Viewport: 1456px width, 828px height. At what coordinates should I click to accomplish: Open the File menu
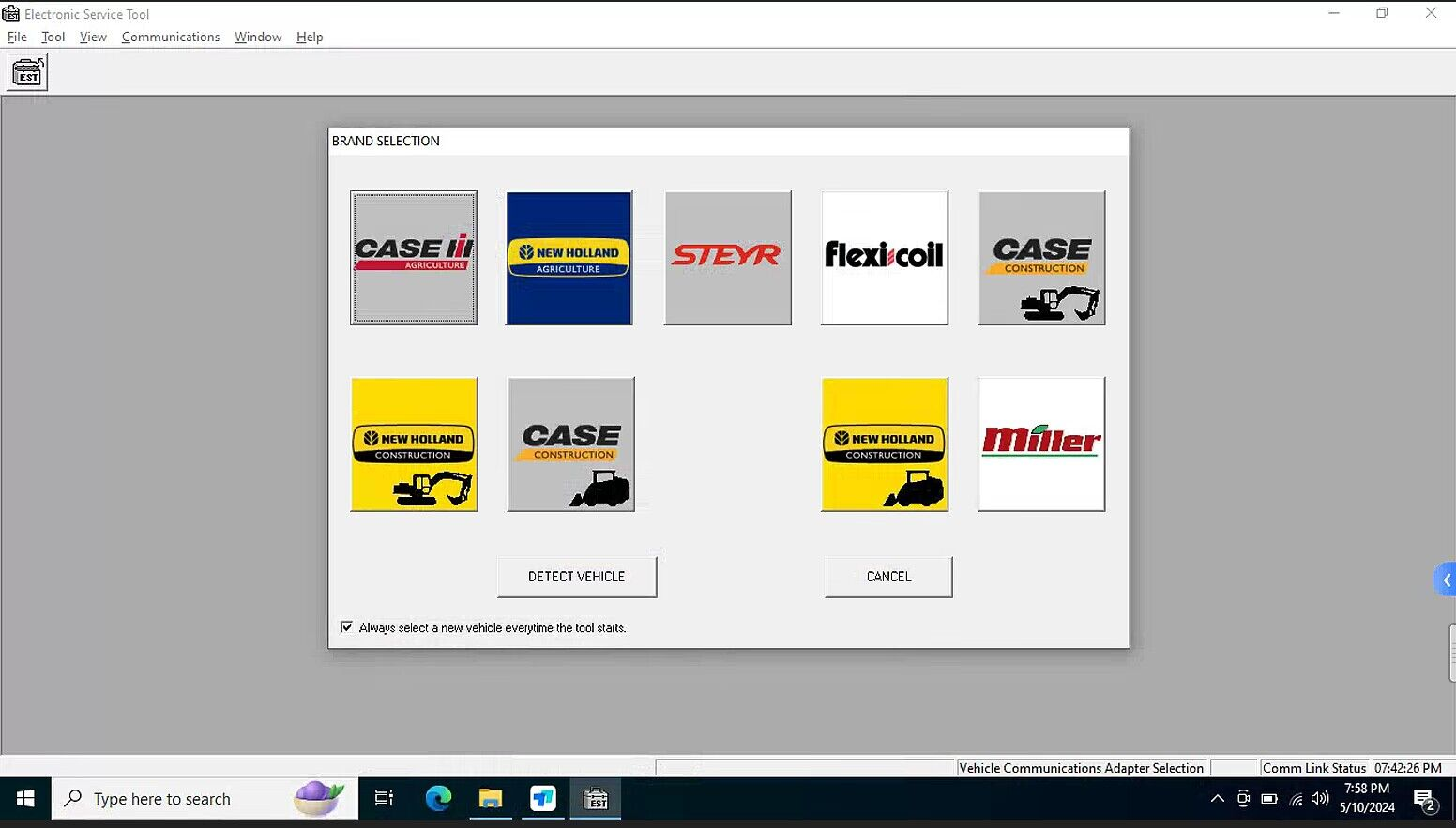click(x=17, y=37)
